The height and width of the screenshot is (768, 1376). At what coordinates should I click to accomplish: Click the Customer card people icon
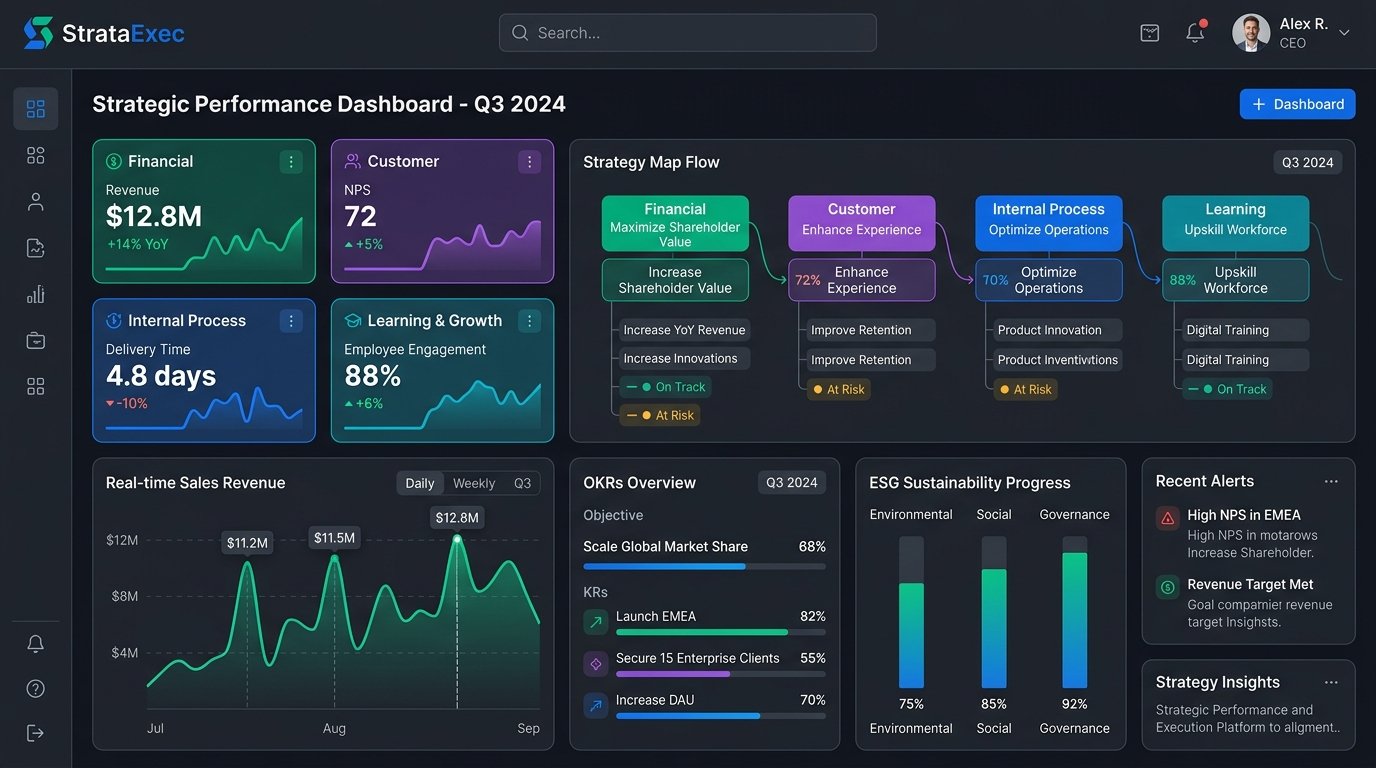click(353, 162)
